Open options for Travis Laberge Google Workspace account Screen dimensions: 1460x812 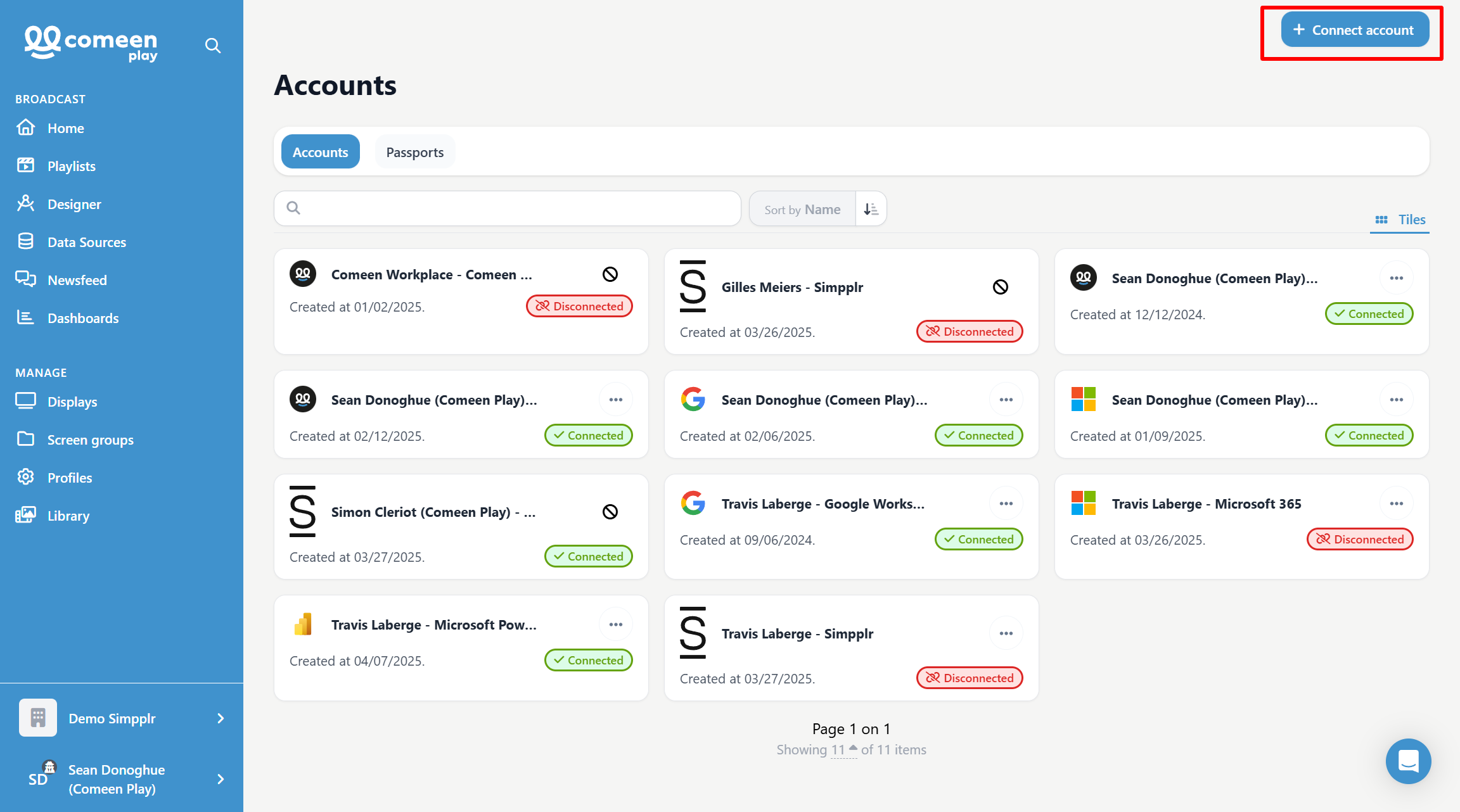(1006, 504)
